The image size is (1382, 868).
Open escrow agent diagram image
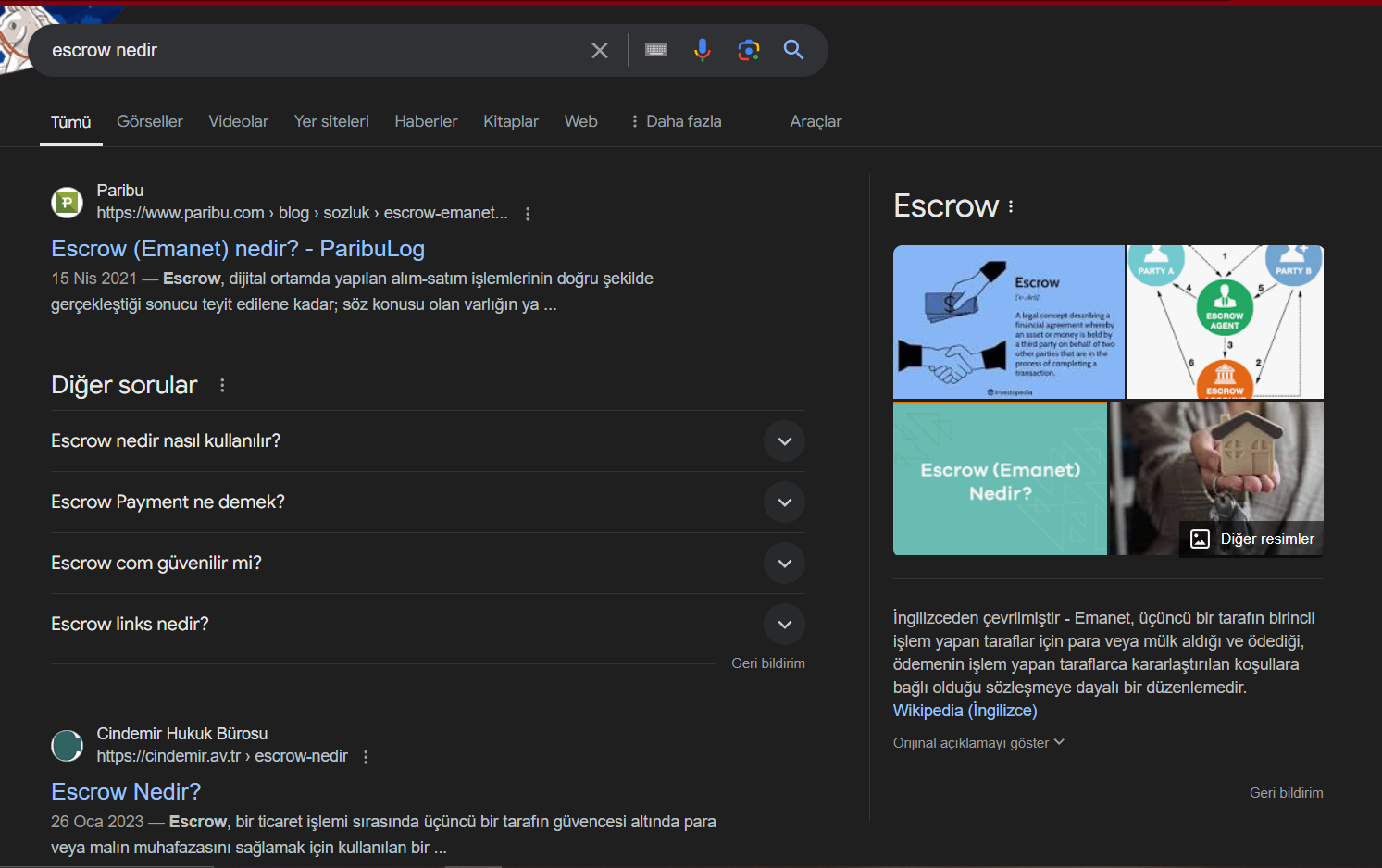pos(1226,322)
